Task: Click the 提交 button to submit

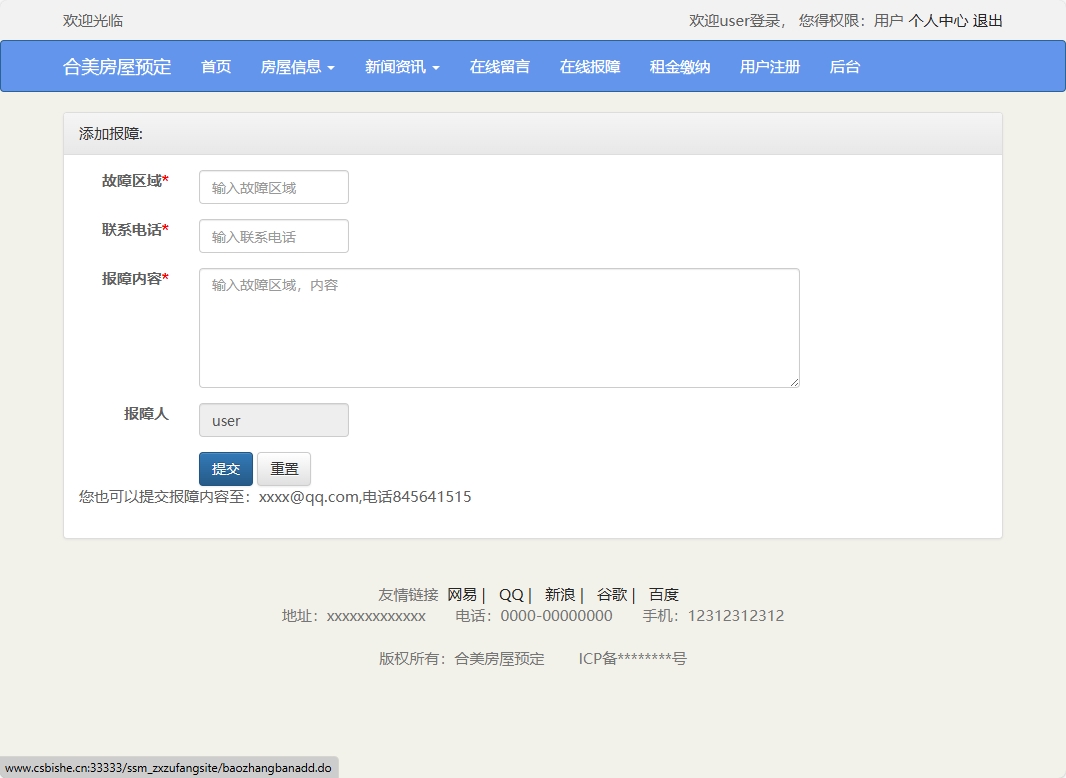Action: [x=225, y=468]
